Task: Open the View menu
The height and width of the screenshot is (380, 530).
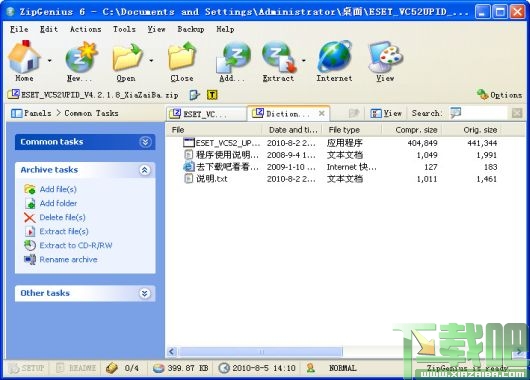Action: (156, 29)
